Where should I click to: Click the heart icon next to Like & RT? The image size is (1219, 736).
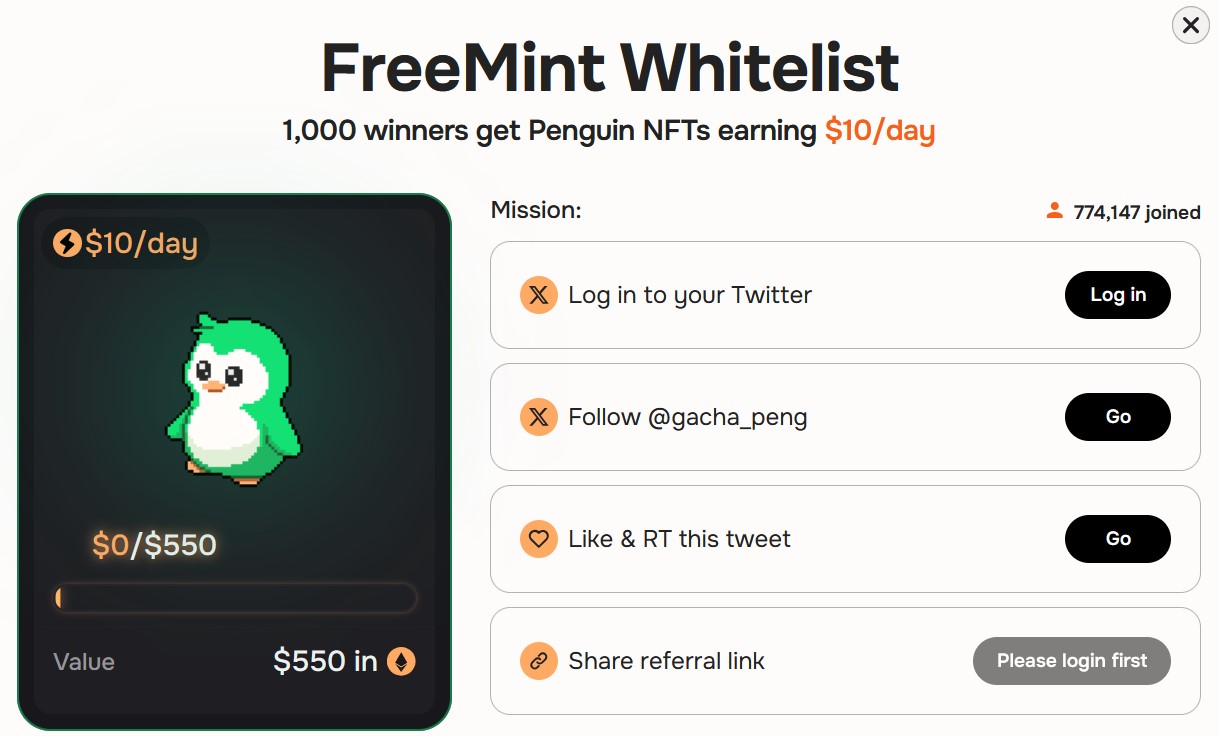tap(539, 539)
